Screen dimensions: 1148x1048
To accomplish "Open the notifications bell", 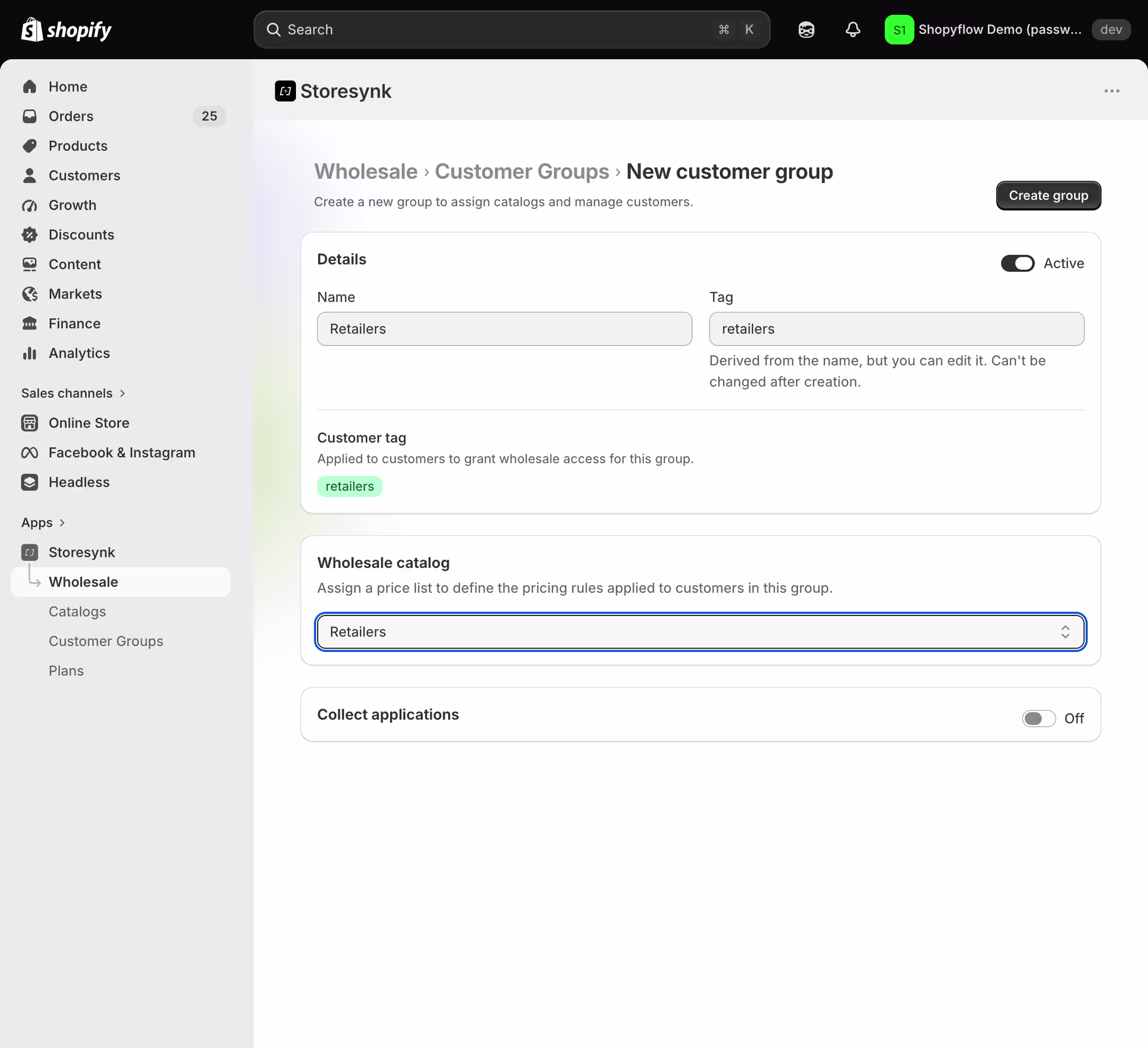I will tap(853, 30).
